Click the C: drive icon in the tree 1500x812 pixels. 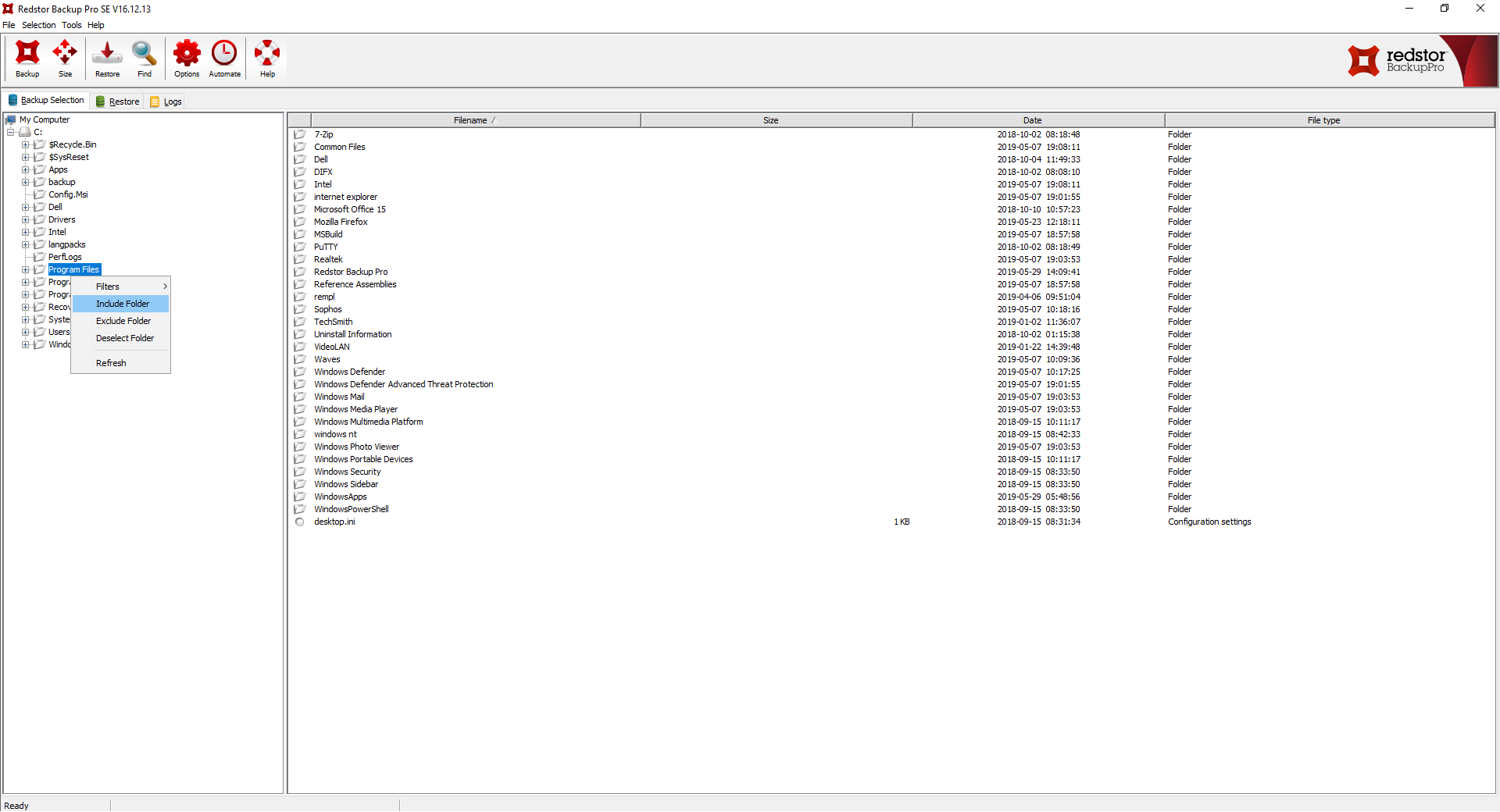[25, 132]
